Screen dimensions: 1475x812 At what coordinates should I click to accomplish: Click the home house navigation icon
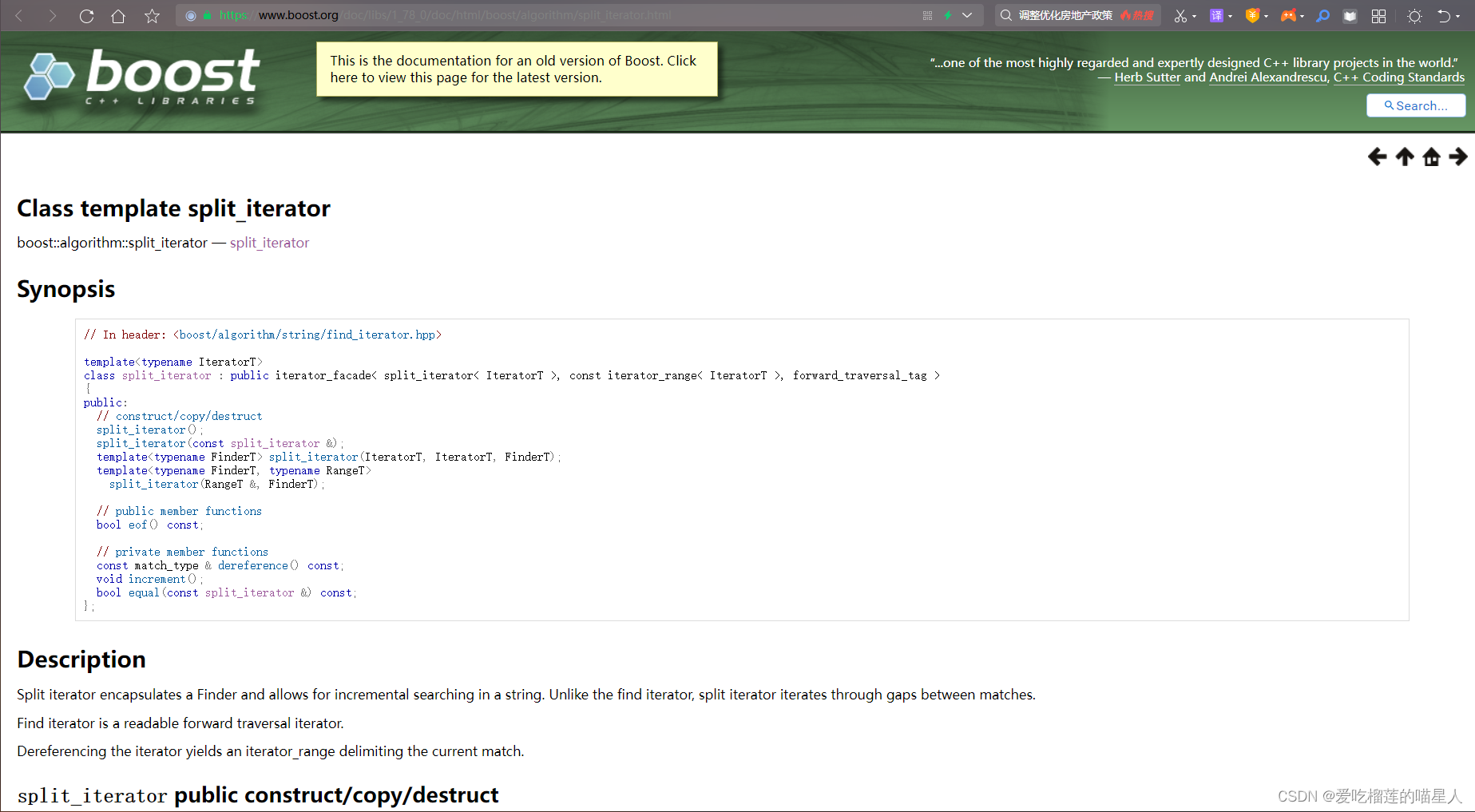pos(1431,156)
